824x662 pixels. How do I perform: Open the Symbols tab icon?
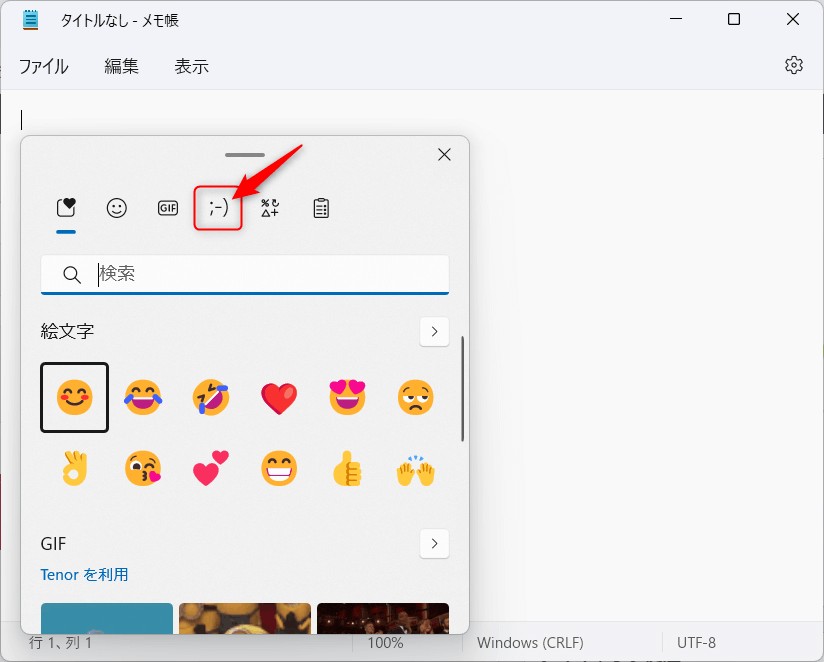[270, 208]
